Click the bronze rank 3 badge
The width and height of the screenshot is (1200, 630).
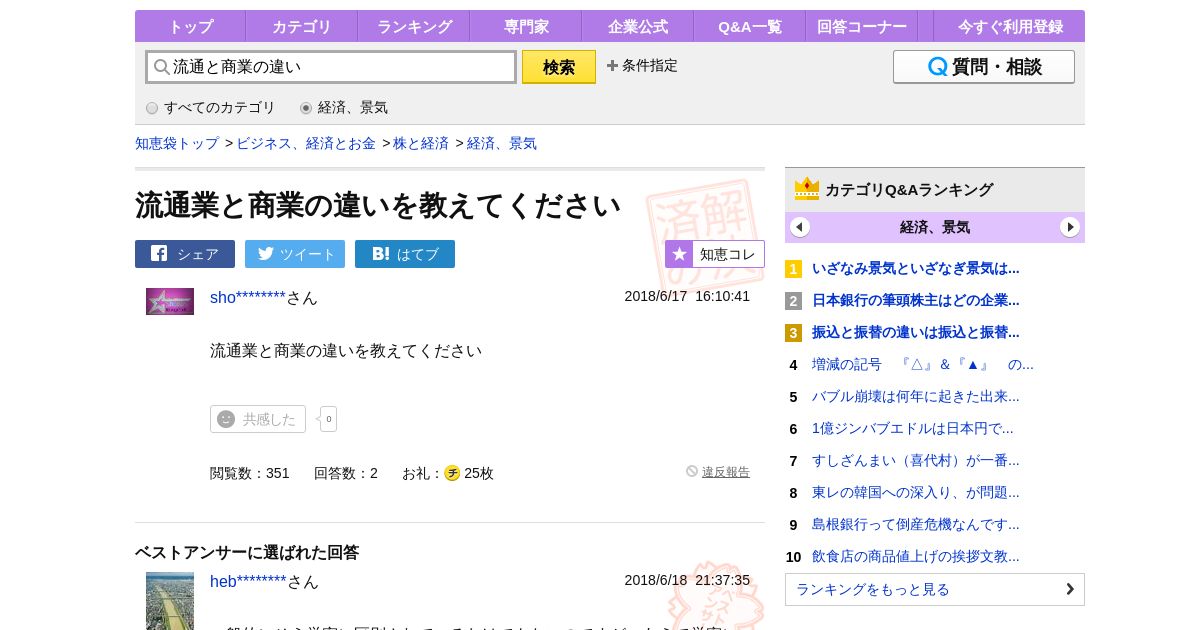point(793,333)
